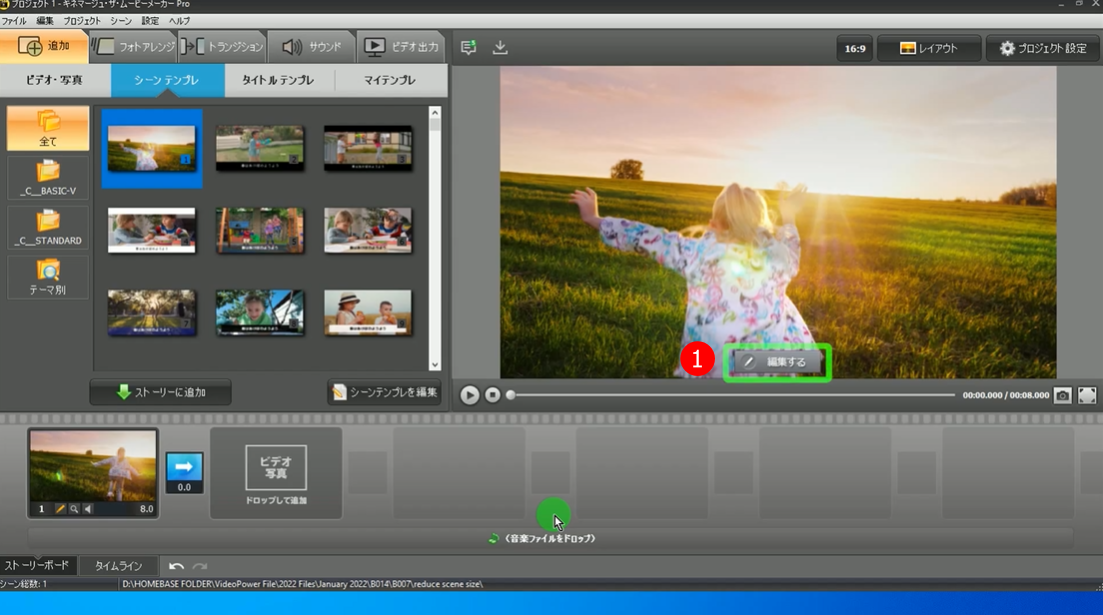Click the magnifier icon on scene 1

pyautogui.click(x=74, y=509)
